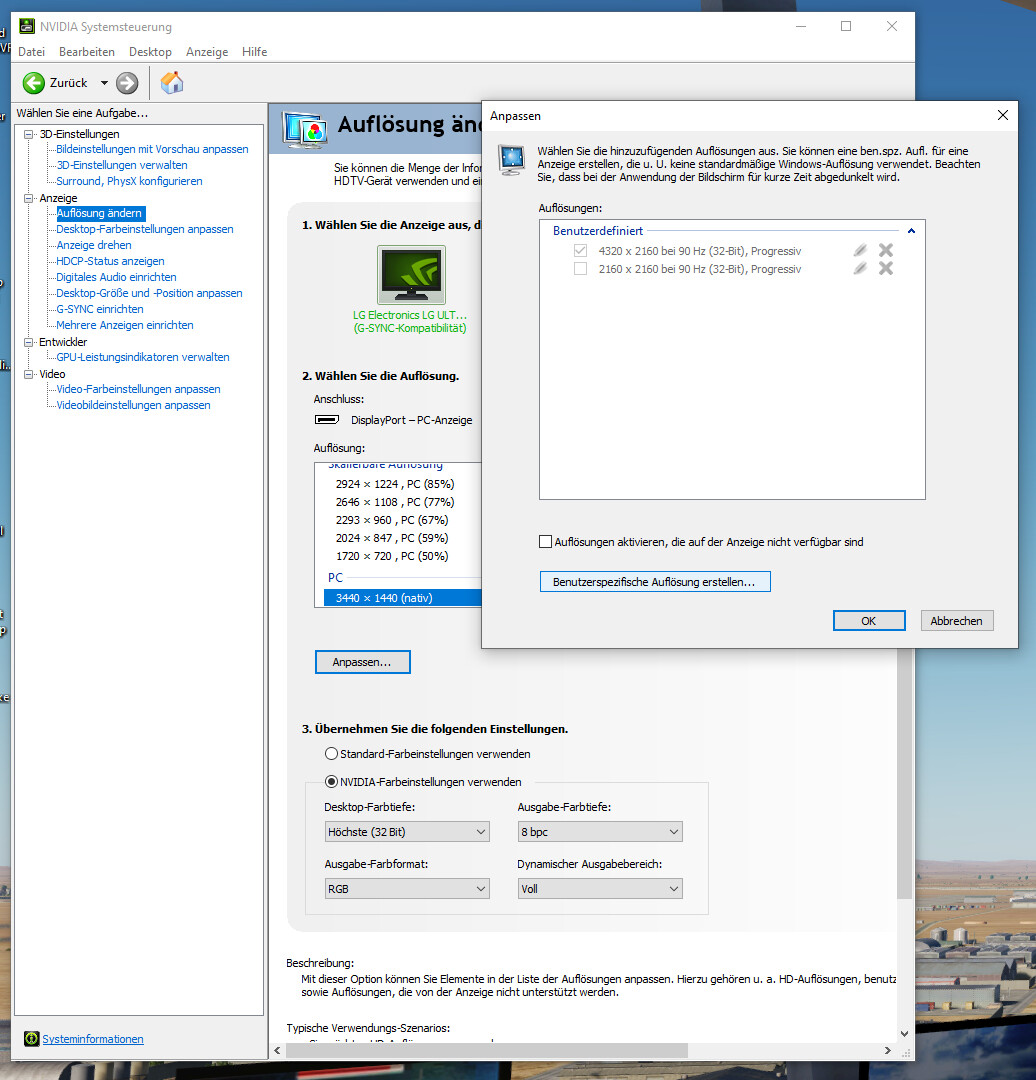1036x1080 pixels.
Task: Click the Abbrechen button
Action: [x=957, y=621]
